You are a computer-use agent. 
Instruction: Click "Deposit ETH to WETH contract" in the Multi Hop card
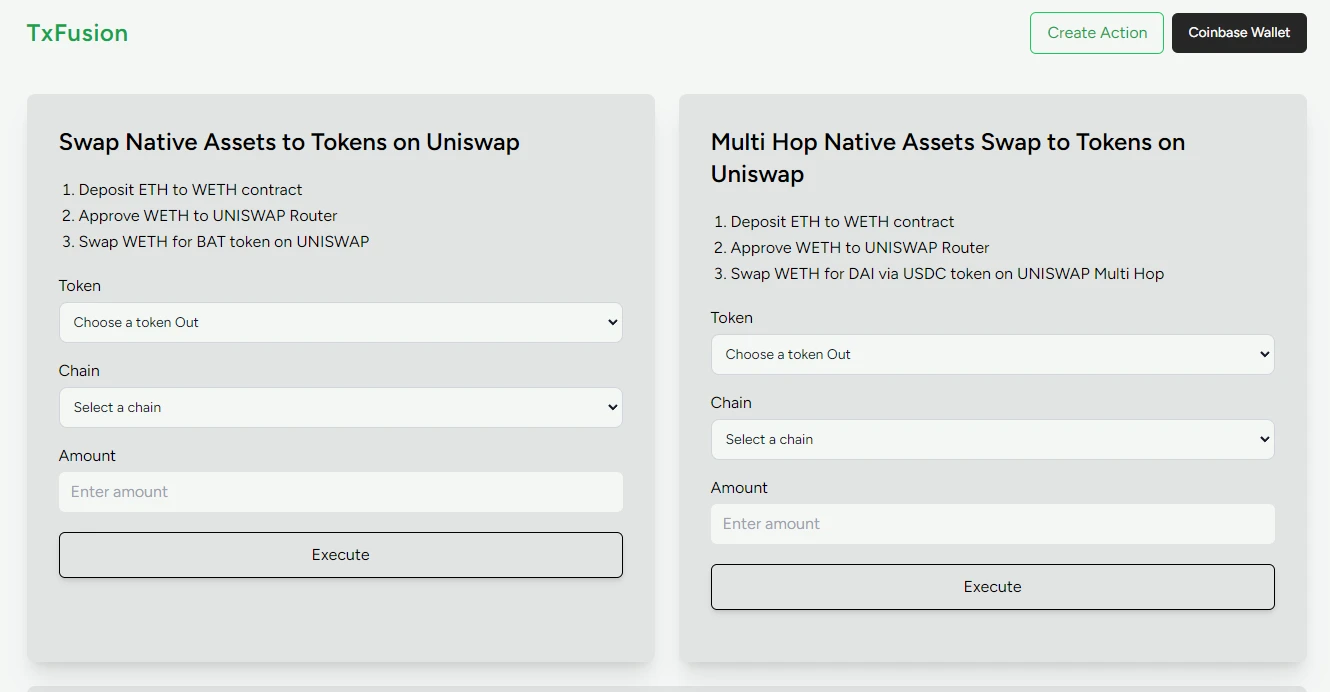tap(842, 222)
